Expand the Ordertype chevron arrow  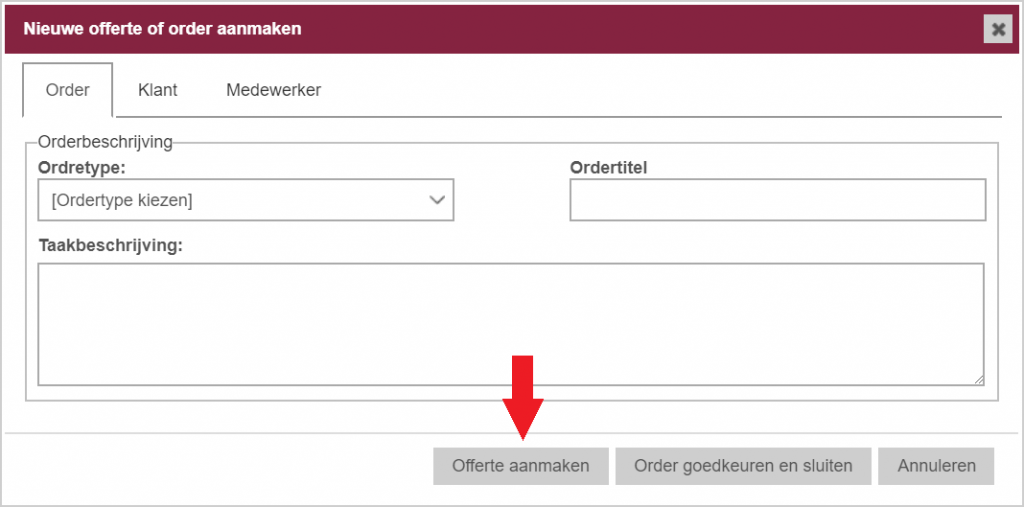(x=437, y=200)
